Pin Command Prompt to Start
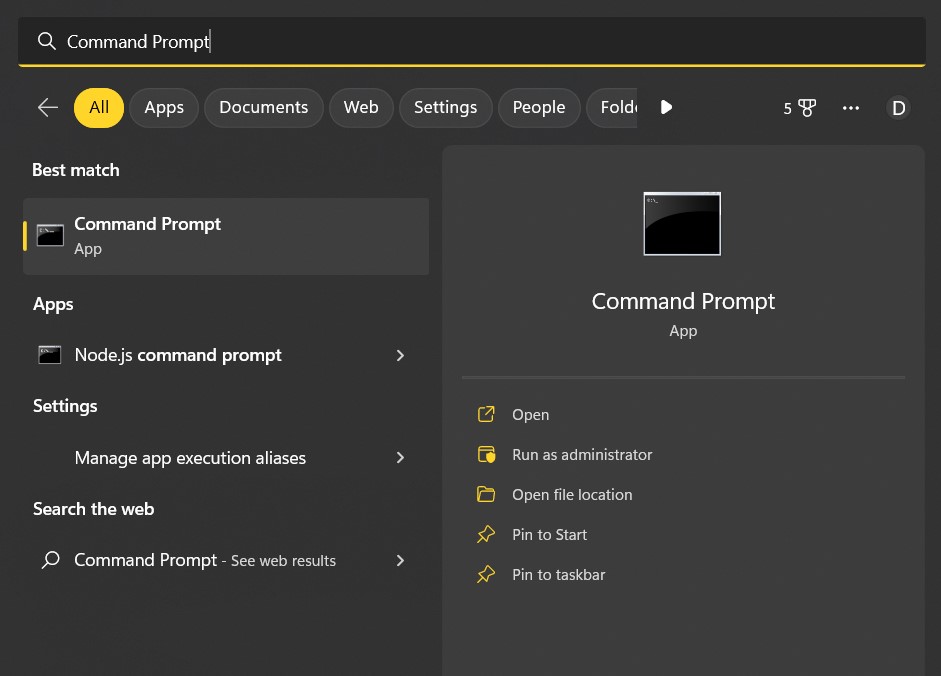 click(x=548, y=534)
